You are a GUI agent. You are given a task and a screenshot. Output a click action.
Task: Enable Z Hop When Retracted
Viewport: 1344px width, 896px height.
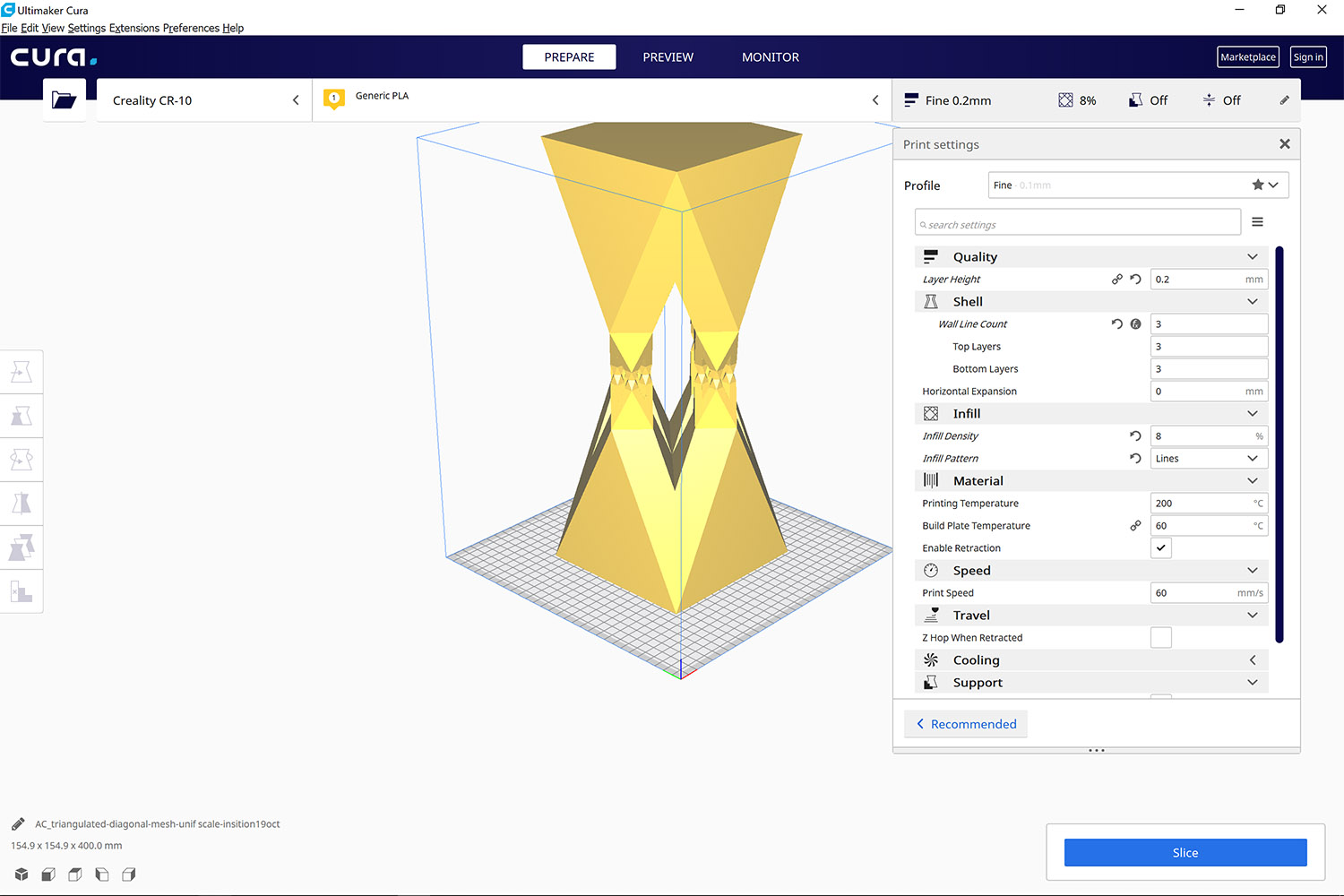click(1160, 637)
